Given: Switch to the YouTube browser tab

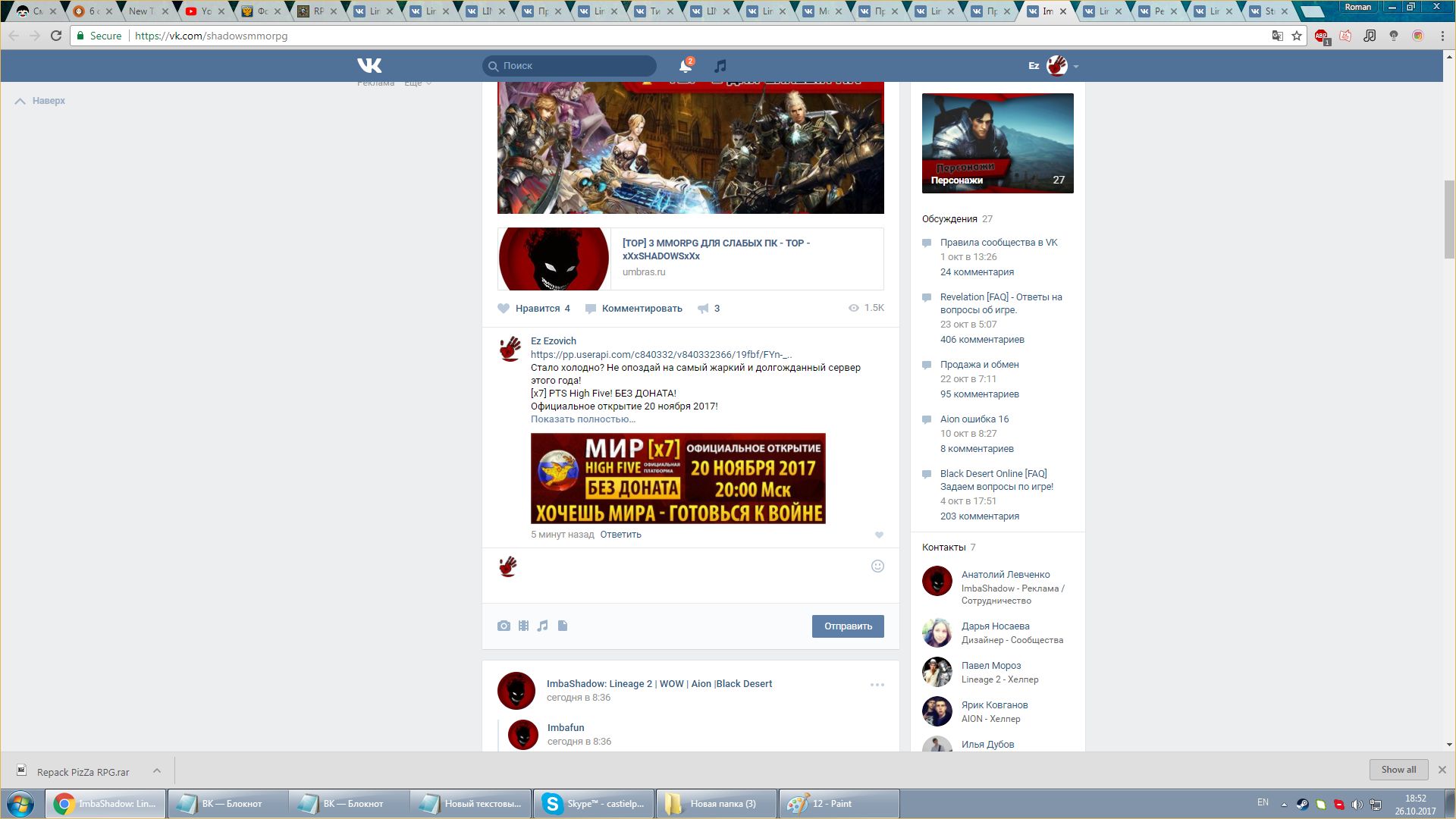Looking at the screenshot, I should pyautogui.click(x=199, y=11).
